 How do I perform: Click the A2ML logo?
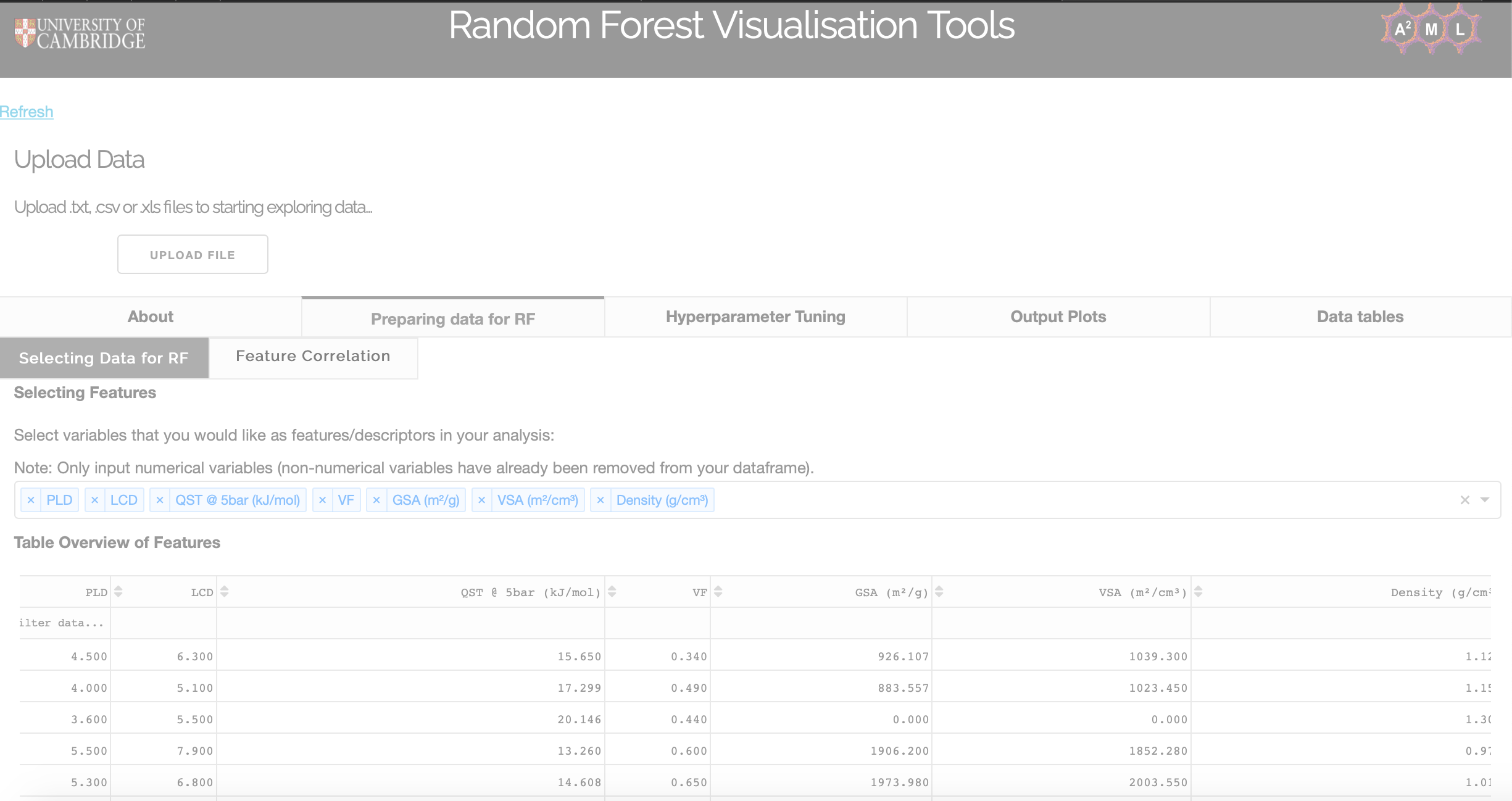pyautogui.click(x=1431, y=29)
